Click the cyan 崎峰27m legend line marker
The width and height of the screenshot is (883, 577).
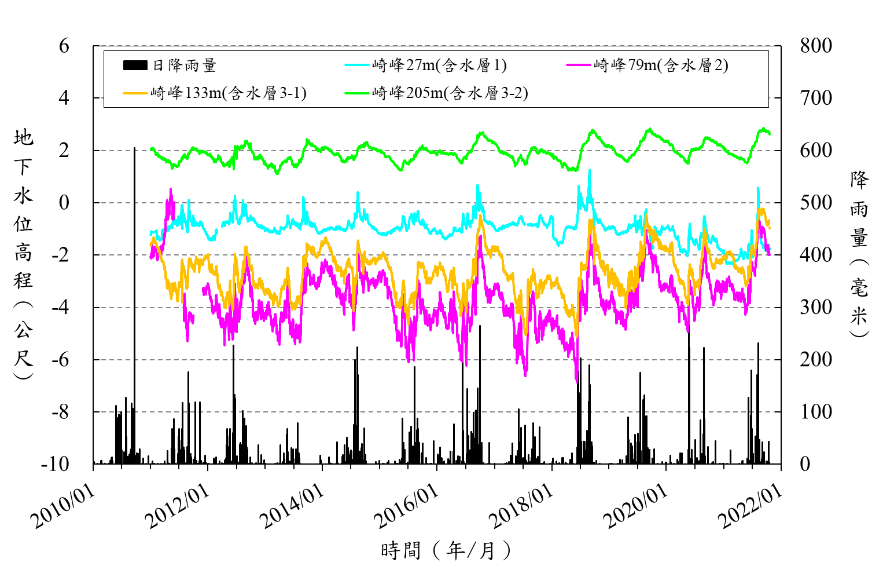[357, 66]
